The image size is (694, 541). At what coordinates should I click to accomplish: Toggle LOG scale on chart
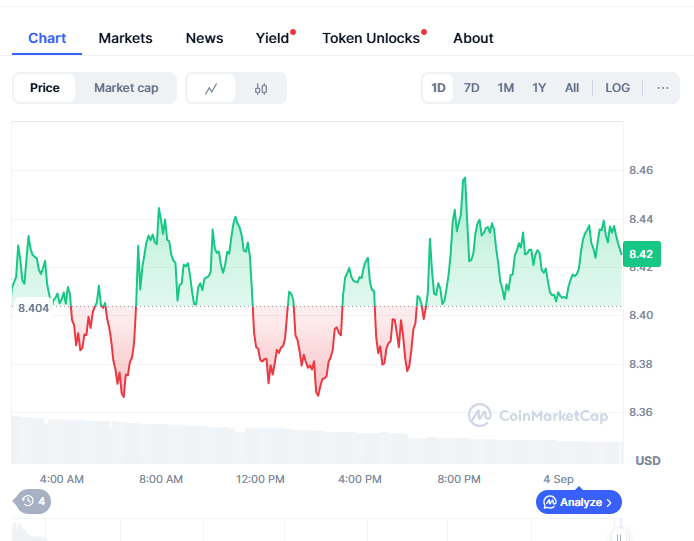[617, 88]
